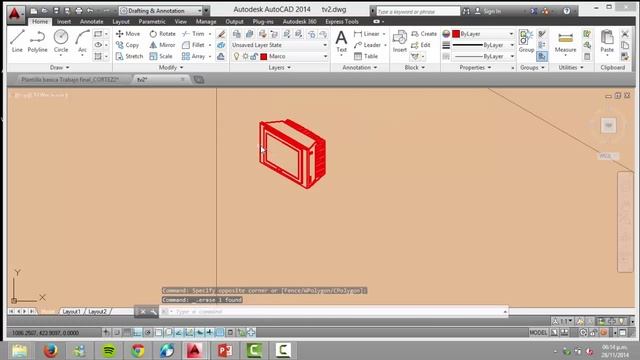Select the Line tool
Screen dimensions: 640x360
pos(17,41)
